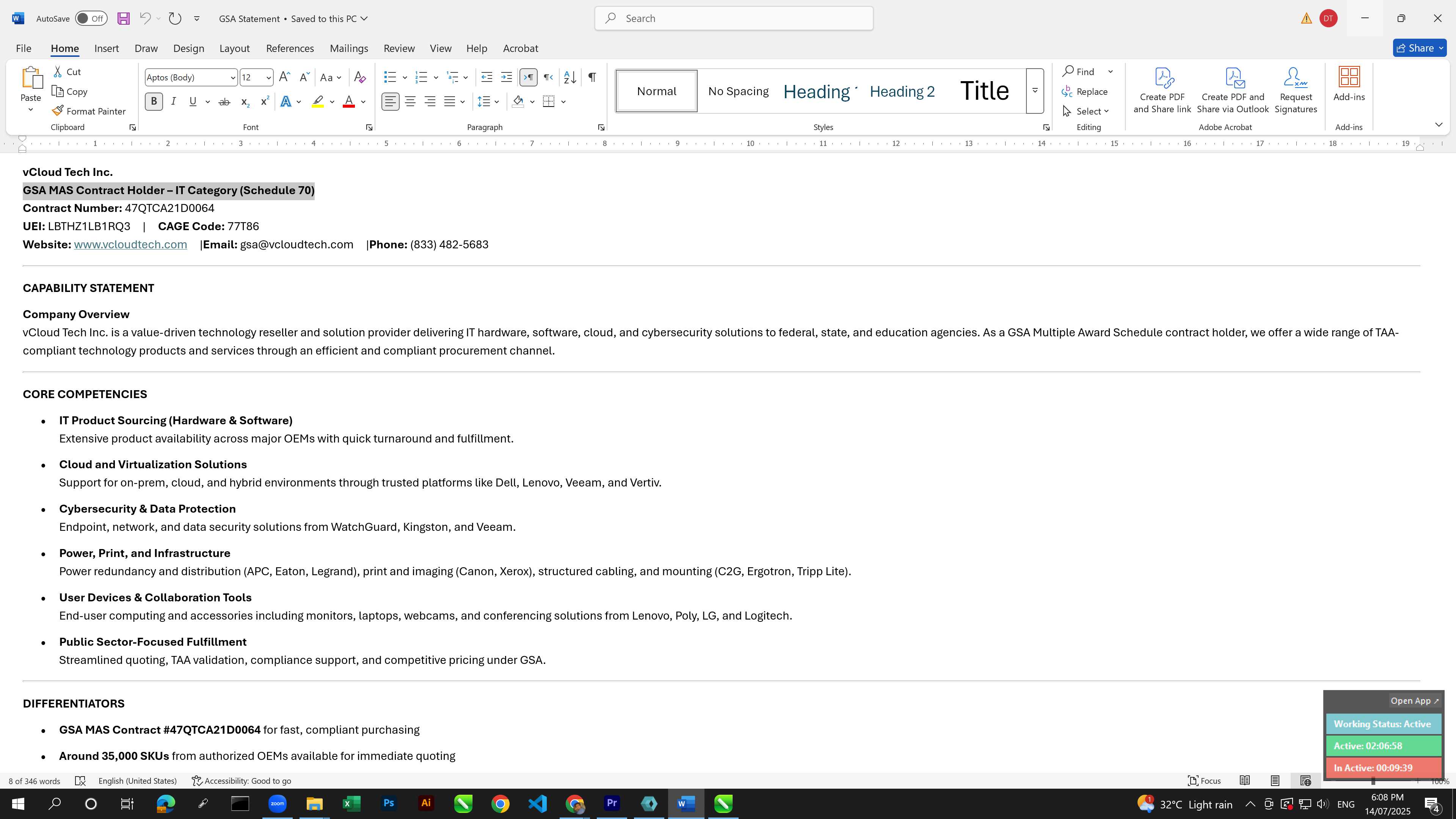Click word count in status bar
Screen dimensions: 1456x819
coord(35,781)
